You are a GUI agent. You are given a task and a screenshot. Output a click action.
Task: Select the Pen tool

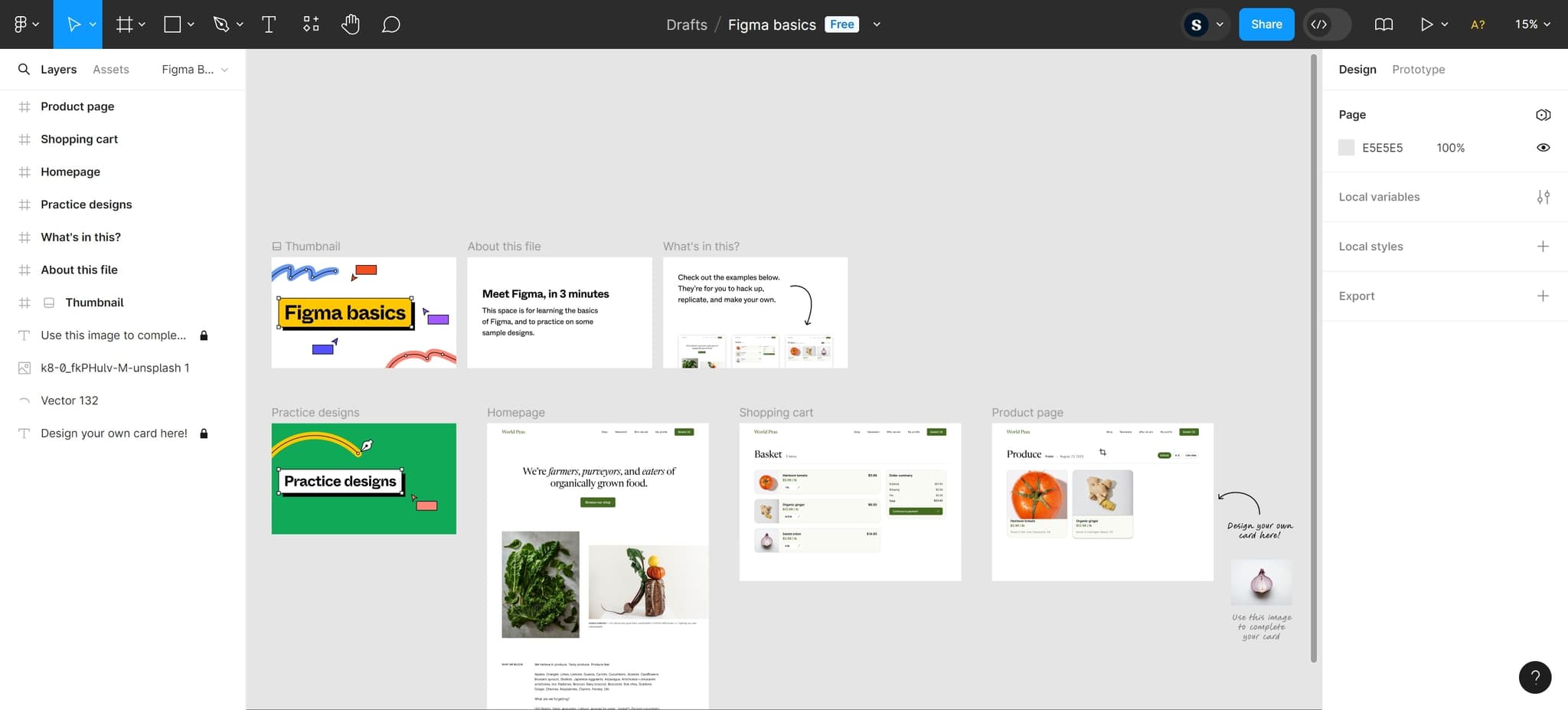coord(221,24)
